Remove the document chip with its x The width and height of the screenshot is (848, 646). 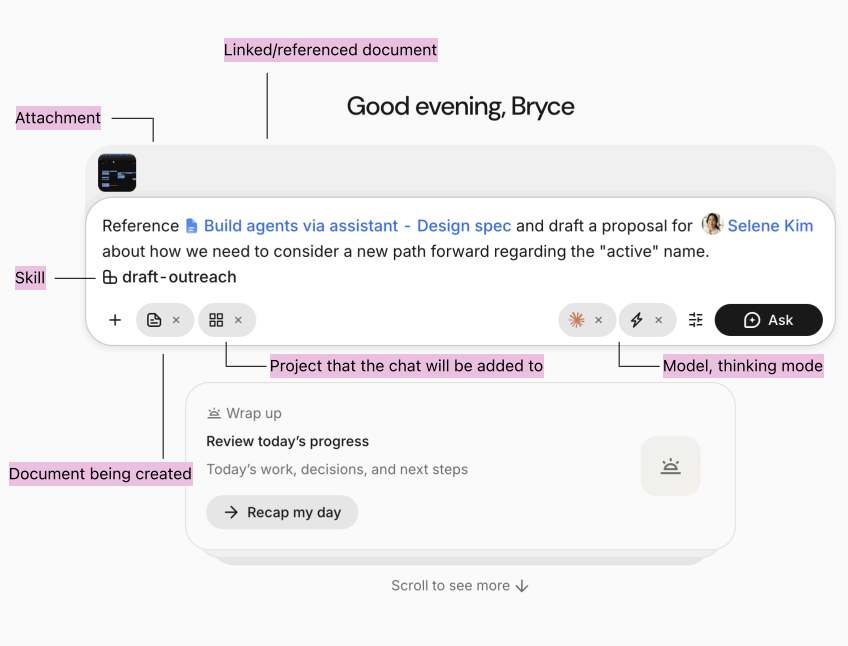coord(176,320)
